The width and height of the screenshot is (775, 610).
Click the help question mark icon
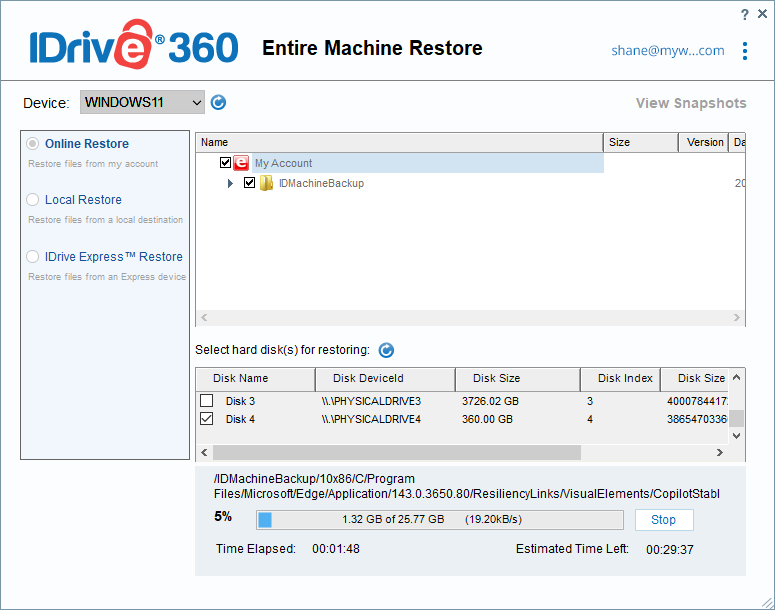[x=744, y=14]
